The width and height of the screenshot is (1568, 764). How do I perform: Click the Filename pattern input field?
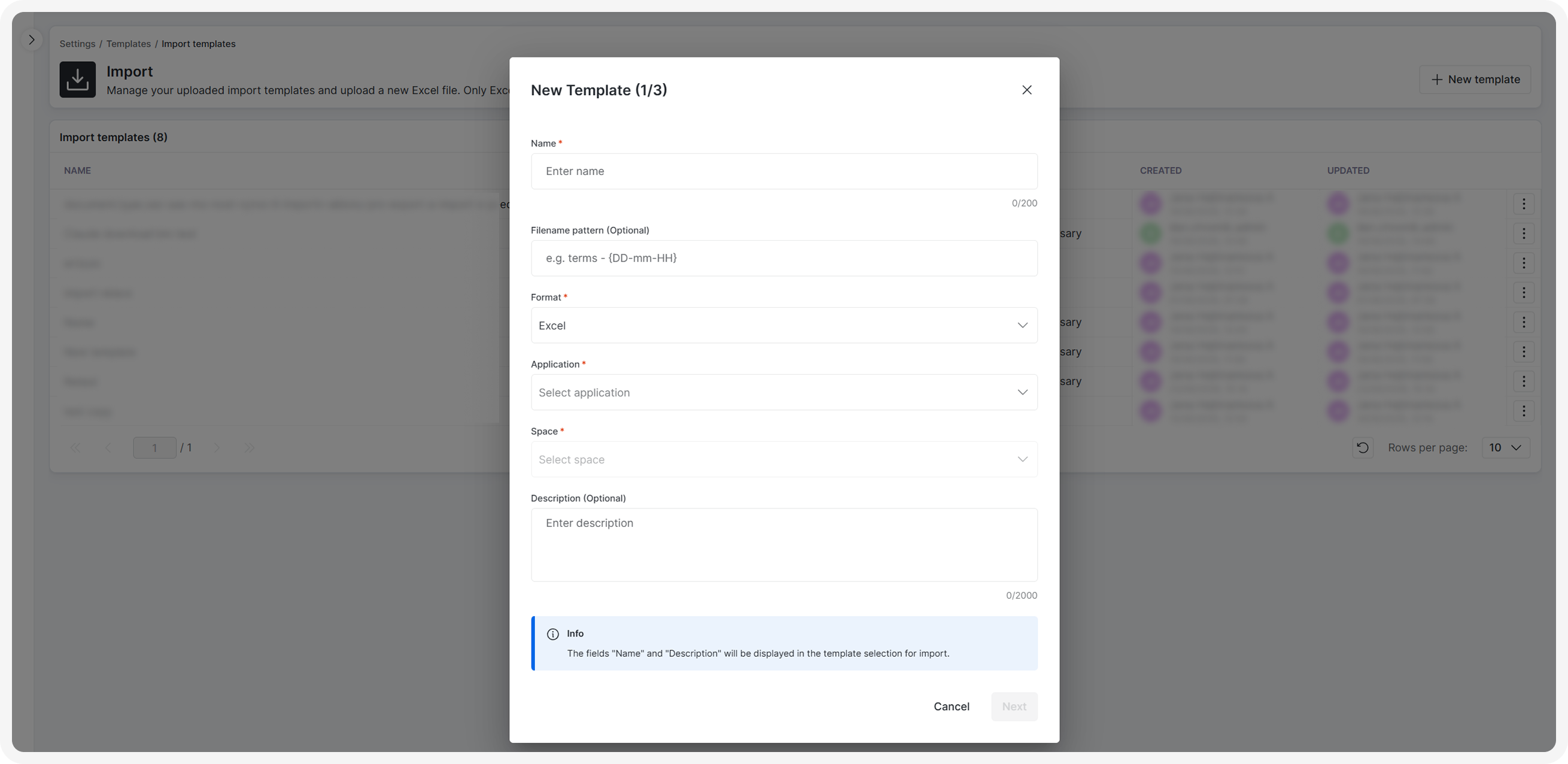coord(784,258)
